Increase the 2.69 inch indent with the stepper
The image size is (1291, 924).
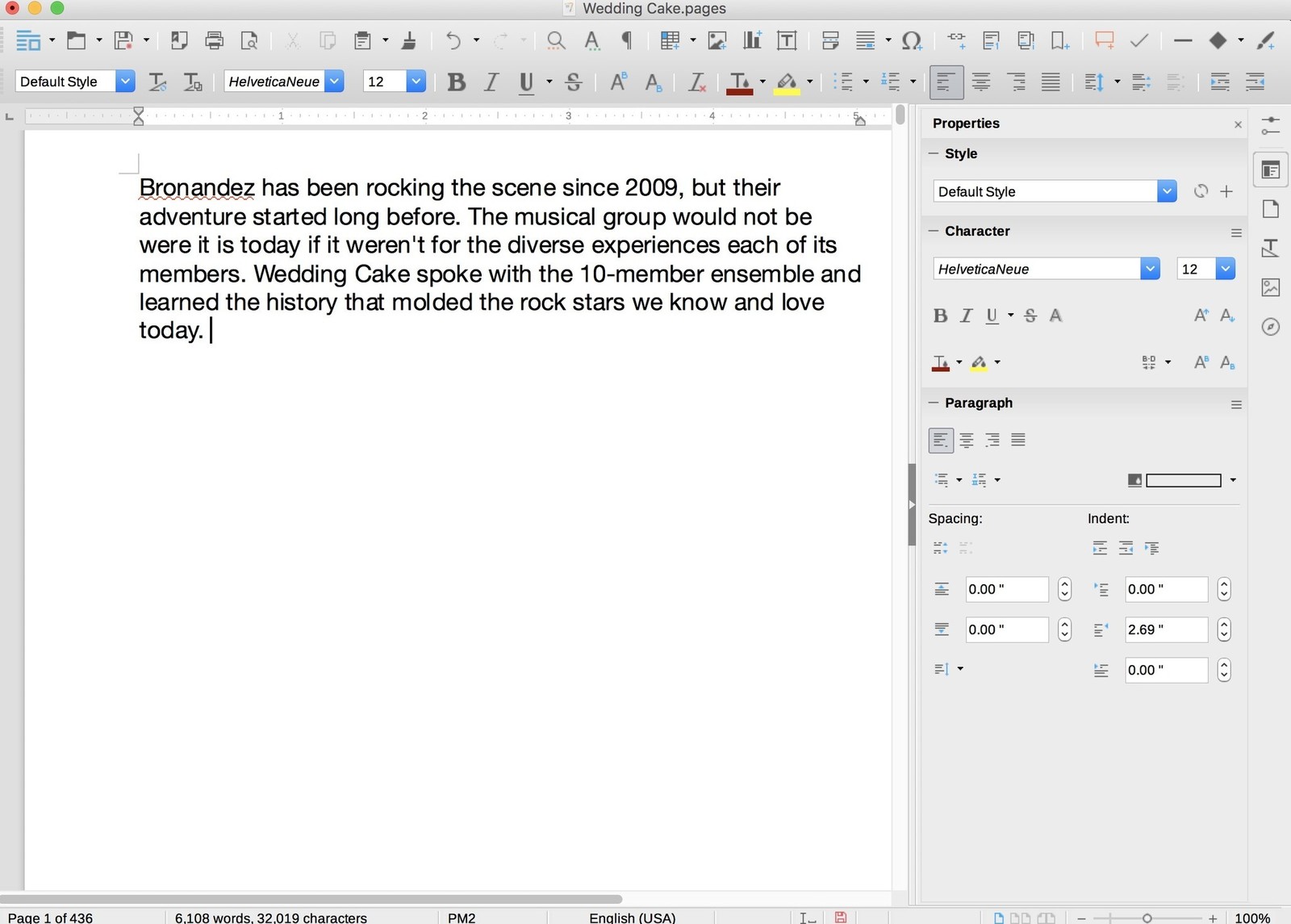click(x=1223, y=625)
